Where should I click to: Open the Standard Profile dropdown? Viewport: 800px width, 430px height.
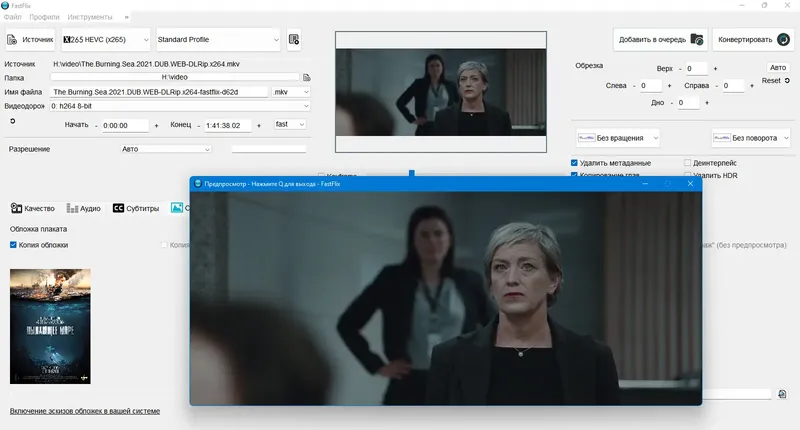(x=218, y=40)
